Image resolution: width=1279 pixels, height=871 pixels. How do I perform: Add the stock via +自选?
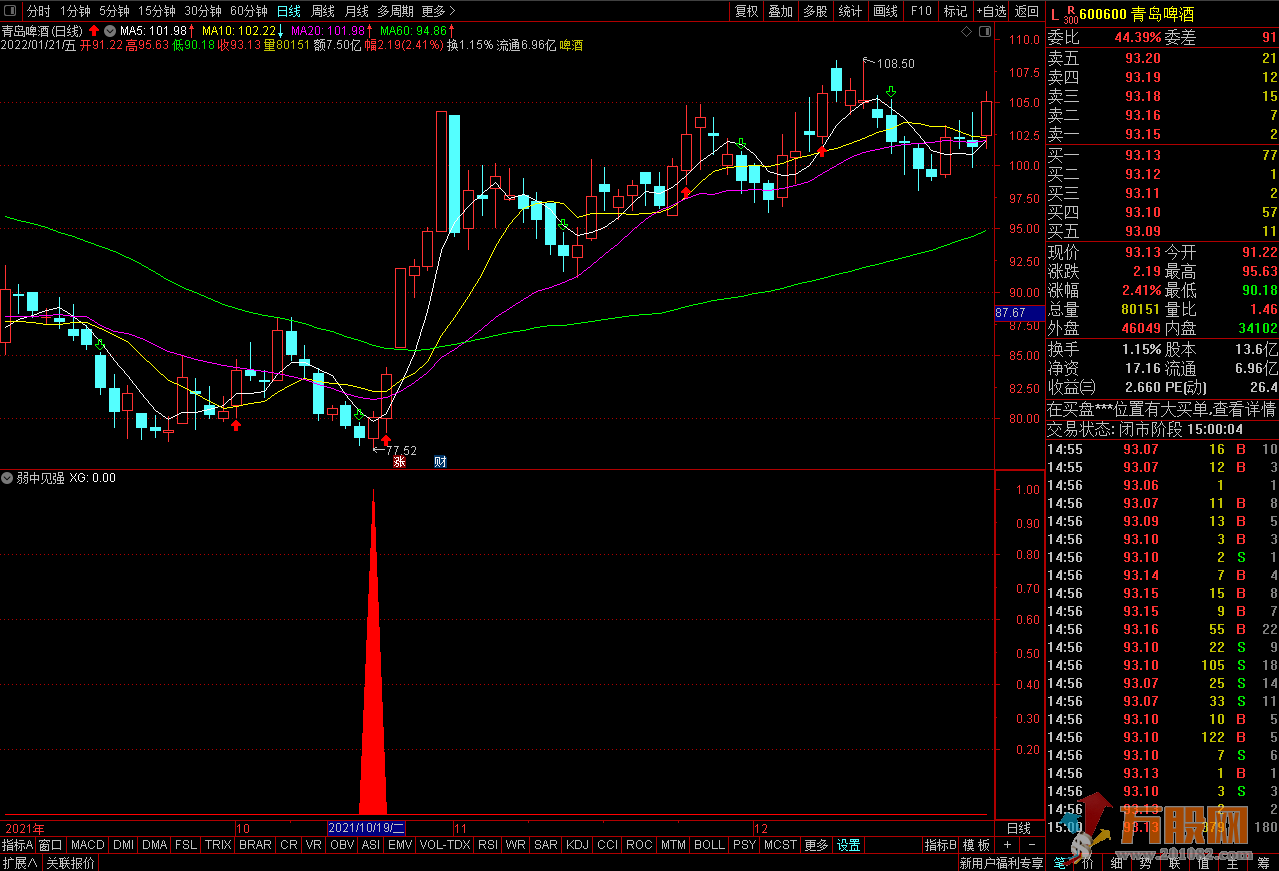[990, 11]
